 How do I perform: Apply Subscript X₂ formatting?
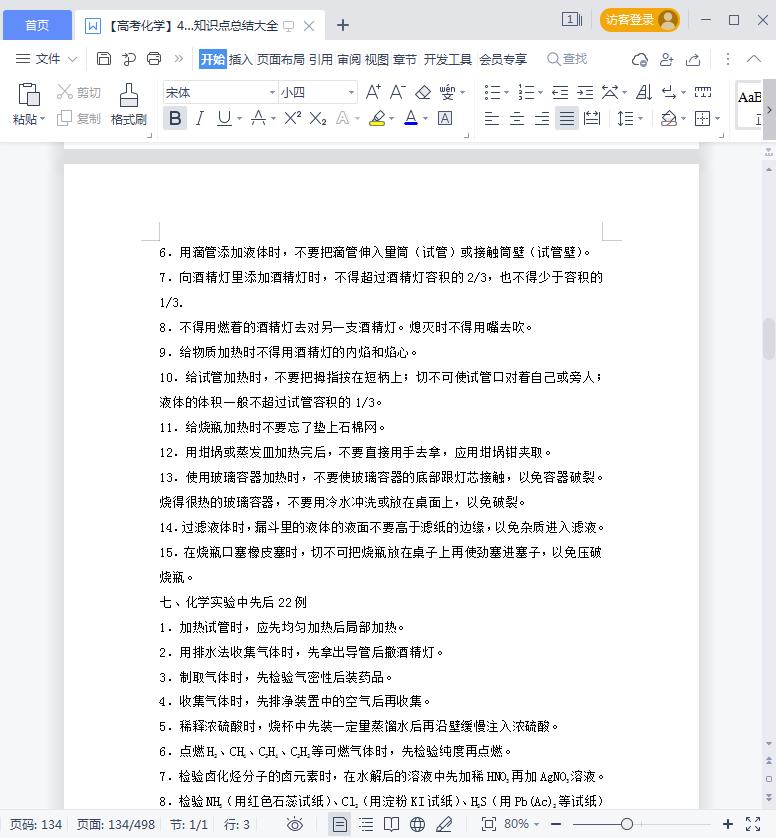point(318,118)
